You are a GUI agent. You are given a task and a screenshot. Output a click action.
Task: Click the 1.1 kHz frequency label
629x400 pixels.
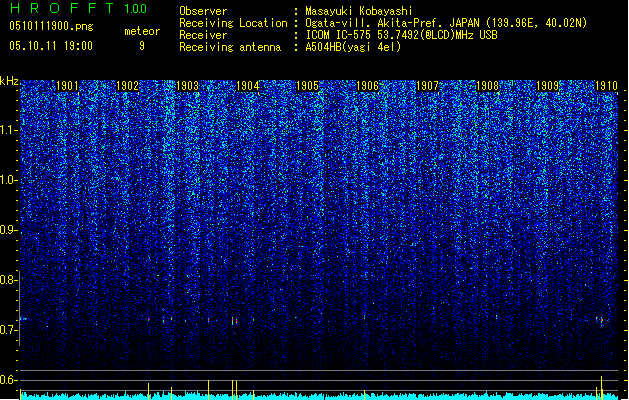8,130
